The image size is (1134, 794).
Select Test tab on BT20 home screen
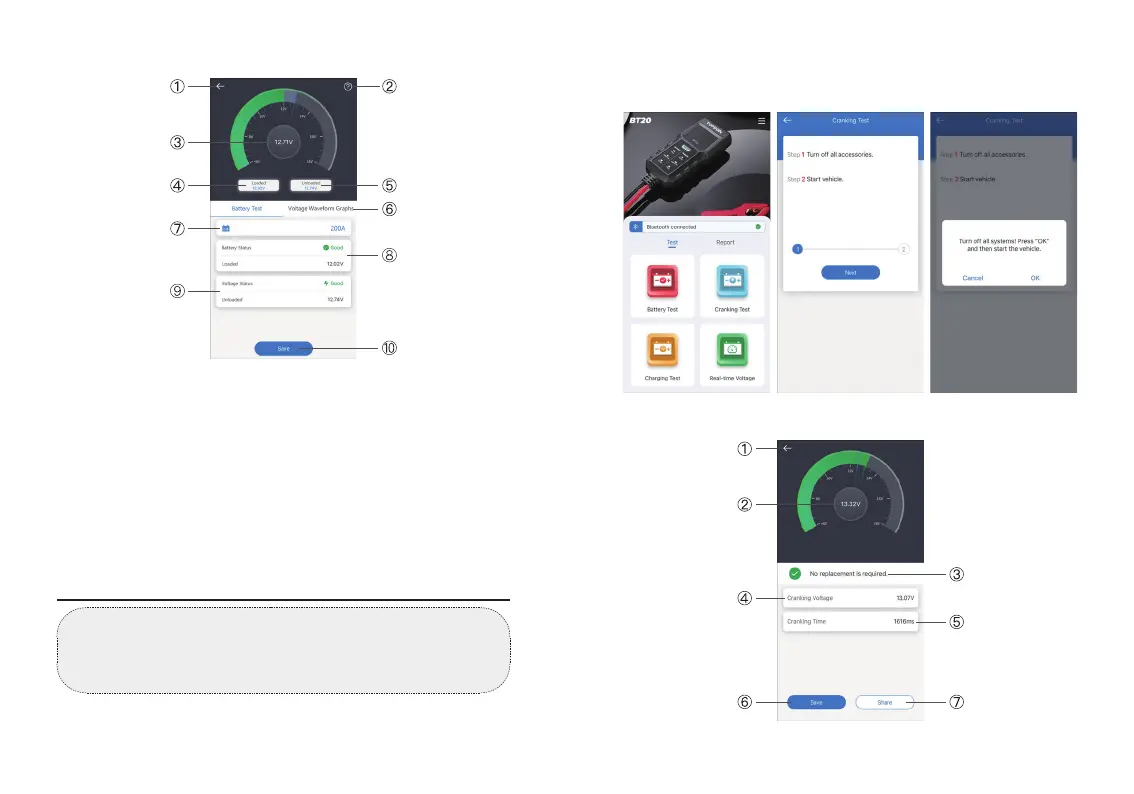673,243
